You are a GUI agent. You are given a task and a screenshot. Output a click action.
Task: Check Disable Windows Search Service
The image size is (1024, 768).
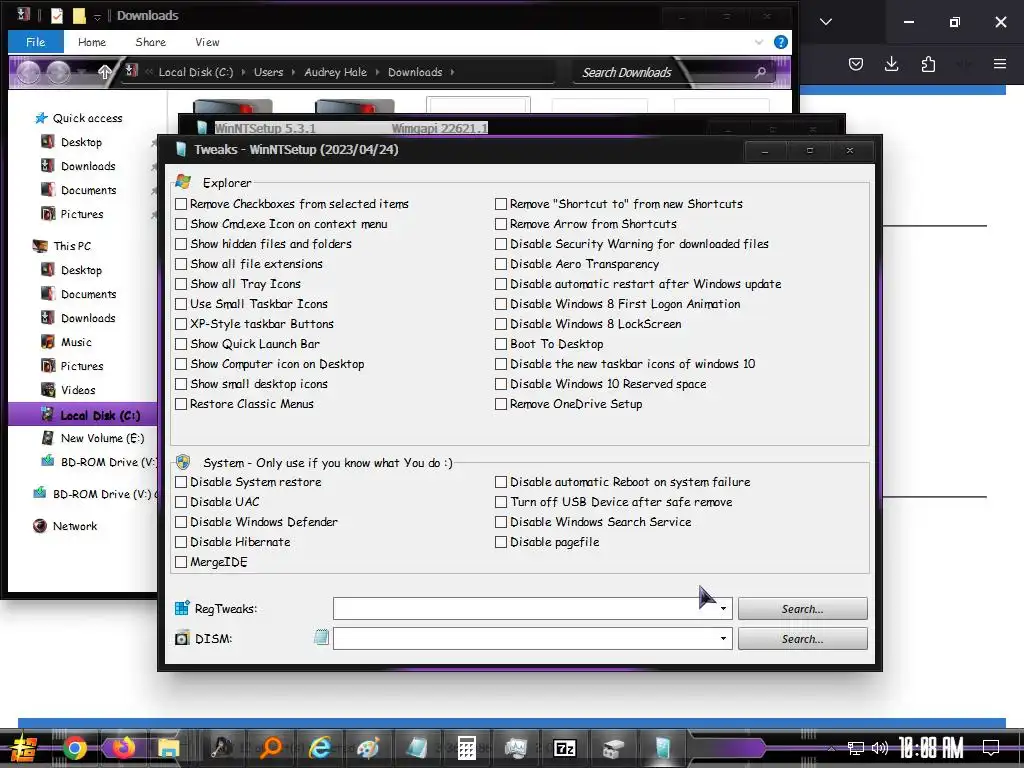pos(501,522)
